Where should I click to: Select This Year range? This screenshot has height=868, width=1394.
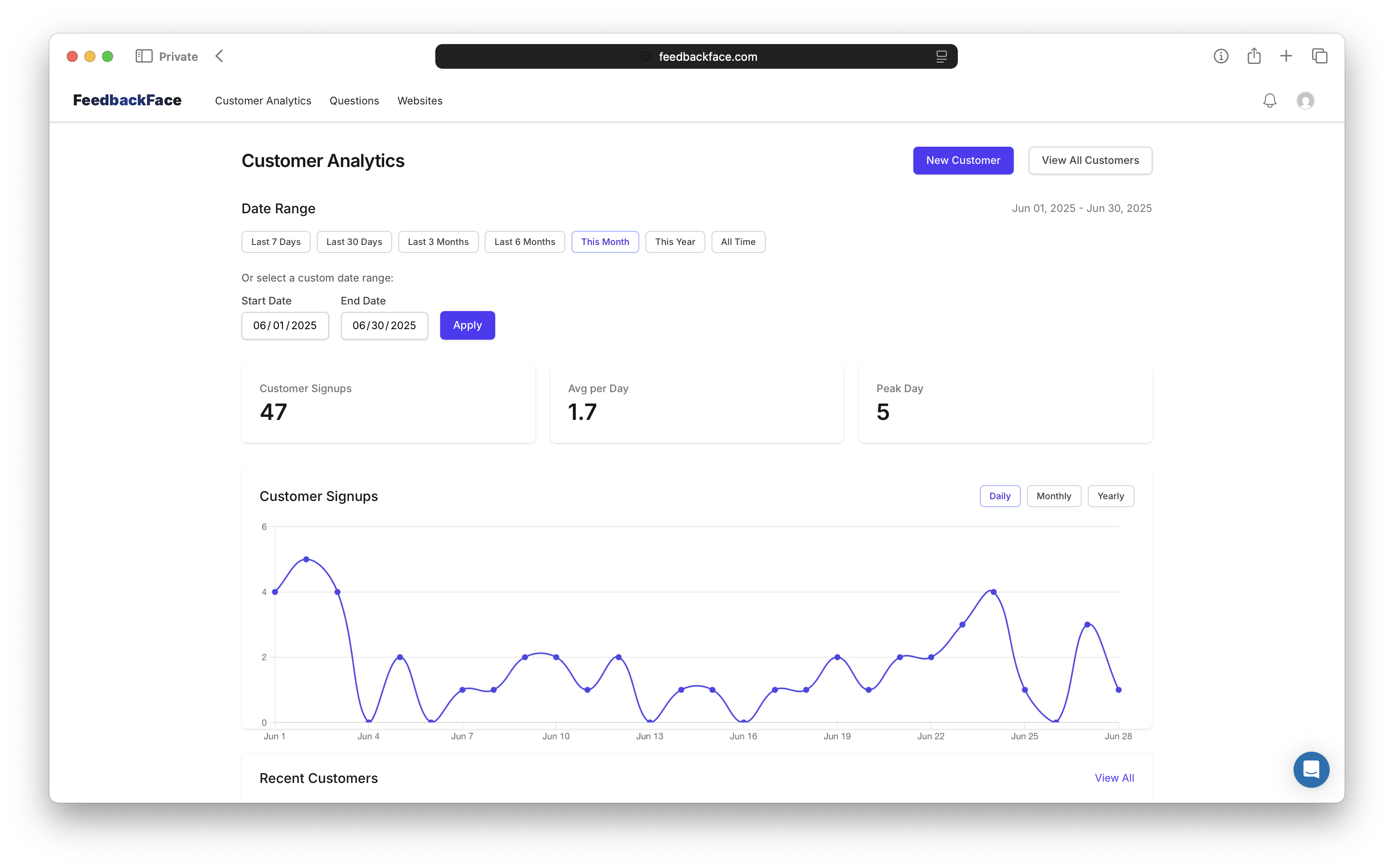(x=675, y=242)
